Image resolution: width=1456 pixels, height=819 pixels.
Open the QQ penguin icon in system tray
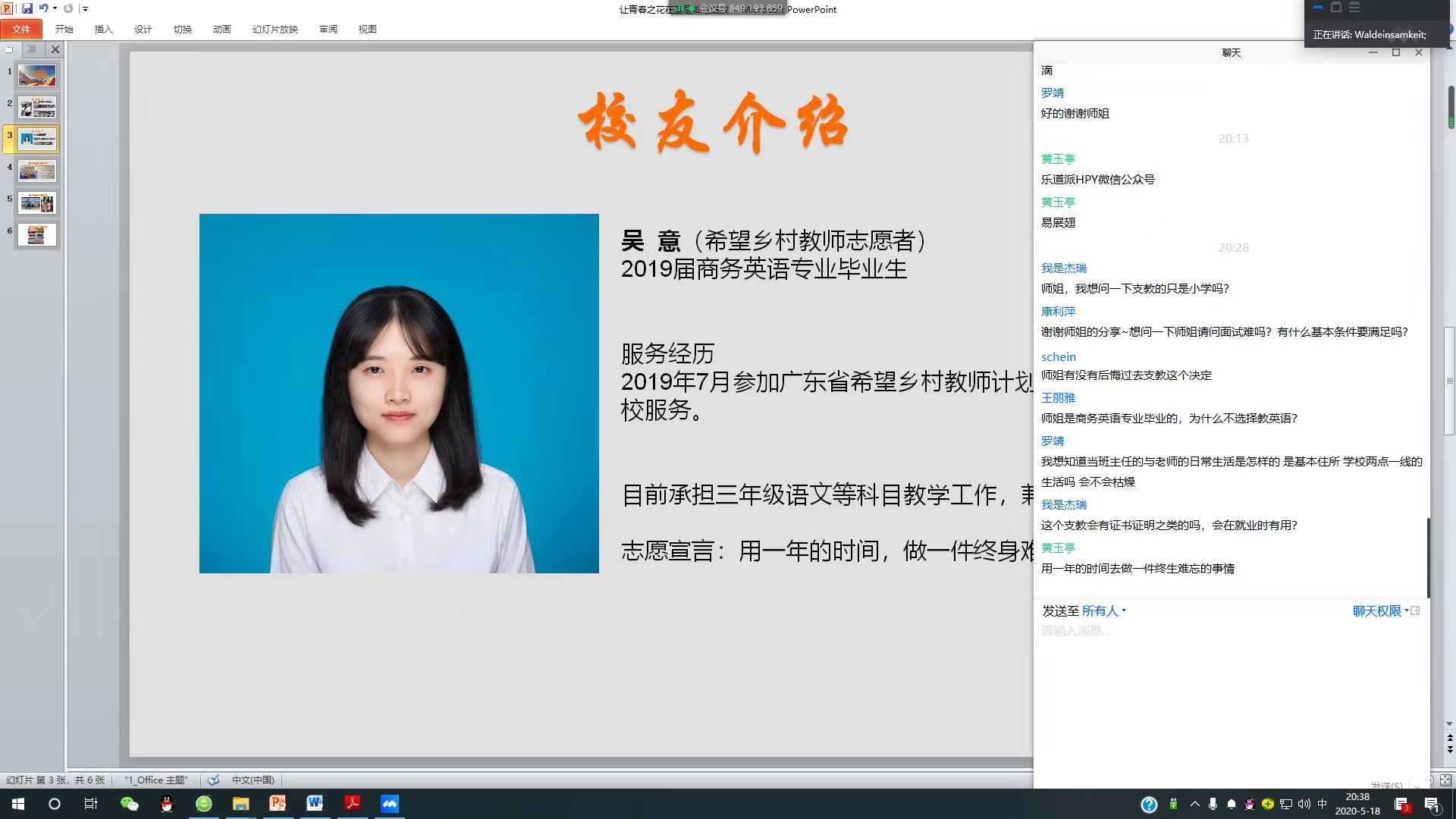1249,804
